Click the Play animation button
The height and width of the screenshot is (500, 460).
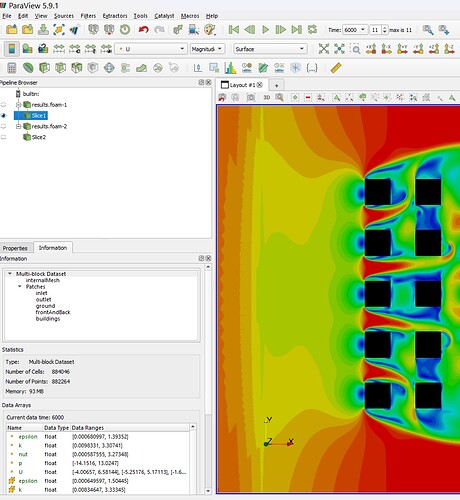[x=265, y=30]
